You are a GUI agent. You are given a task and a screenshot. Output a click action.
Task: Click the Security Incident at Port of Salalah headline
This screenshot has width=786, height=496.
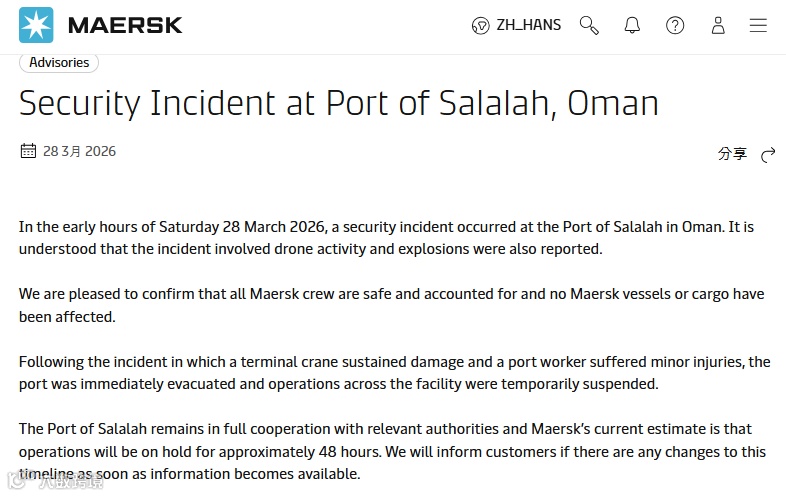click(x=339, y=103)
